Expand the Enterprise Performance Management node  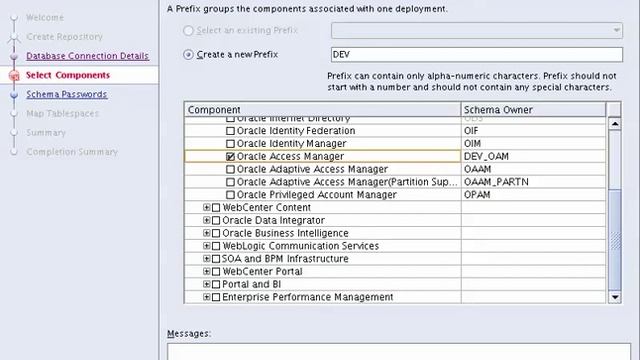click(207, 297)
